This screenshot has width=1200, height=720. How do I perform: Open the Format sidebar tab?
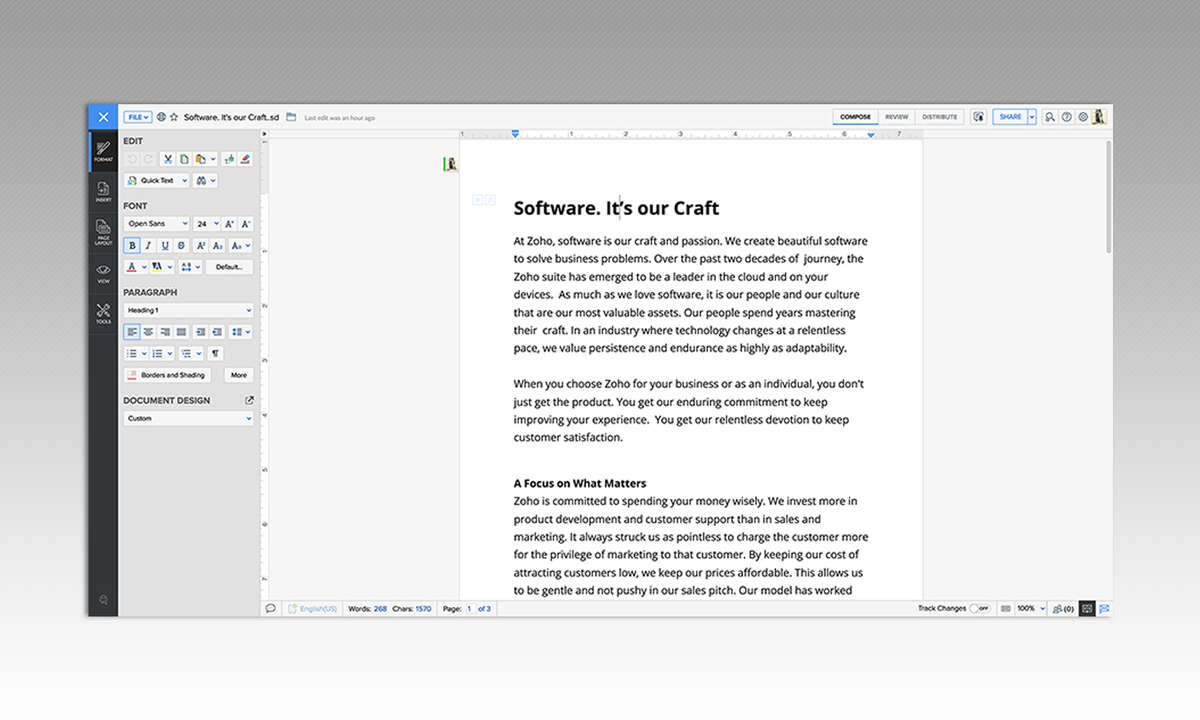103,152
